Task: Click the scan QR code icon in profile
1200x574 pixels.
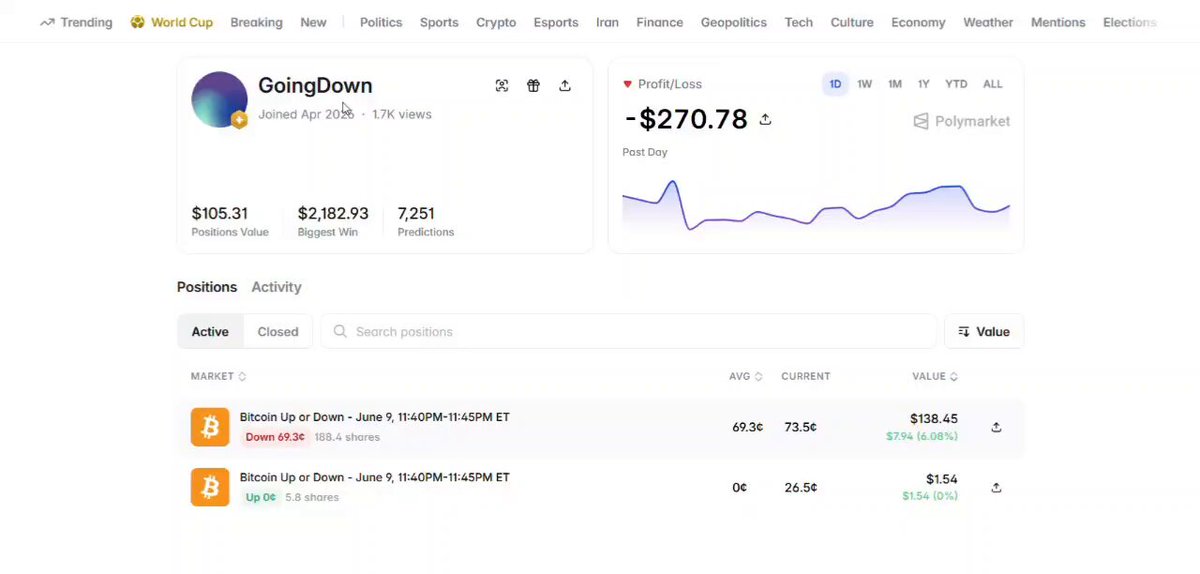Action: coord(502,86)
